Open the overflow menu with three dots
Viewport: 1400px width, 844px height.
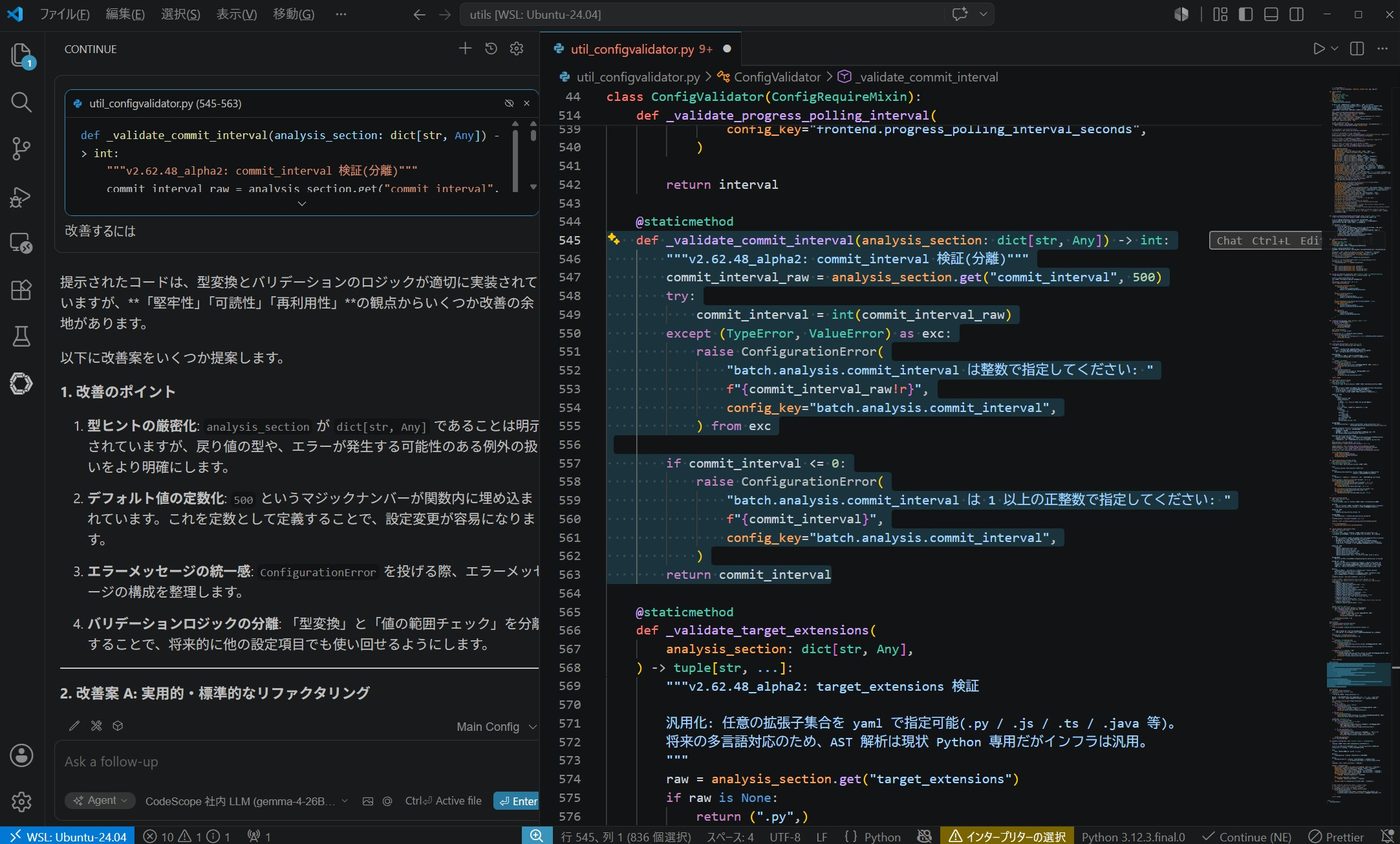pyautogui.click(x=341, y=14)
